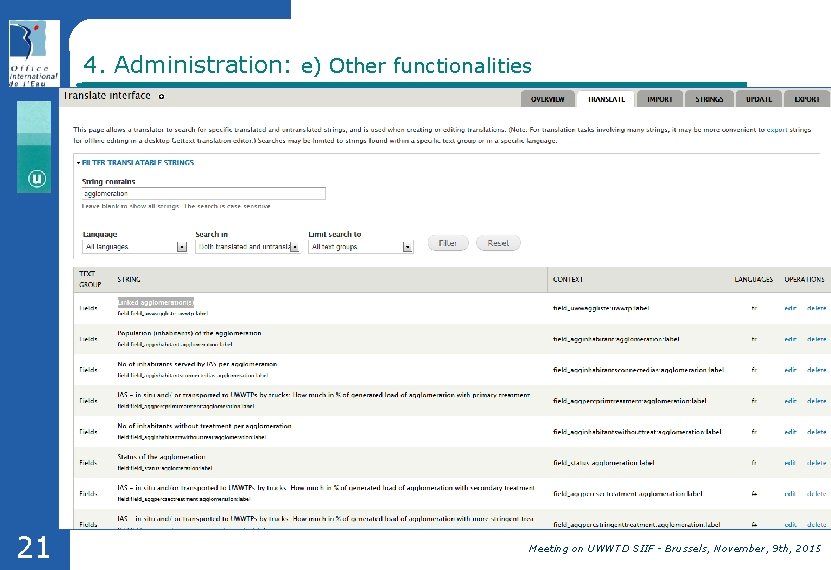
Task: Click the String column header
Action: coord(129,279)
